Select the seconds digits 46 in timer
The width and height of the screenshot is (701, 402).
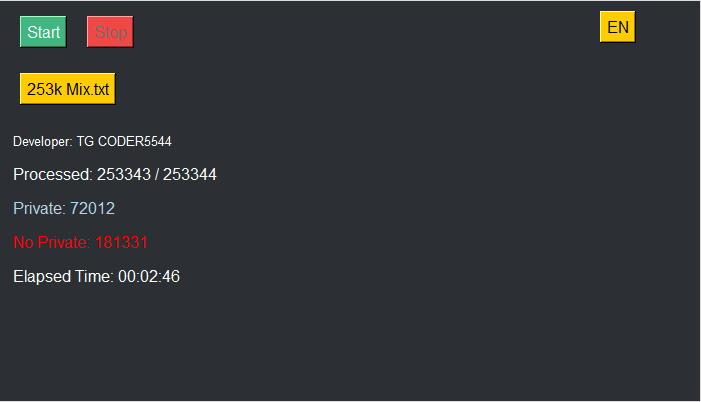pos(171,277)
